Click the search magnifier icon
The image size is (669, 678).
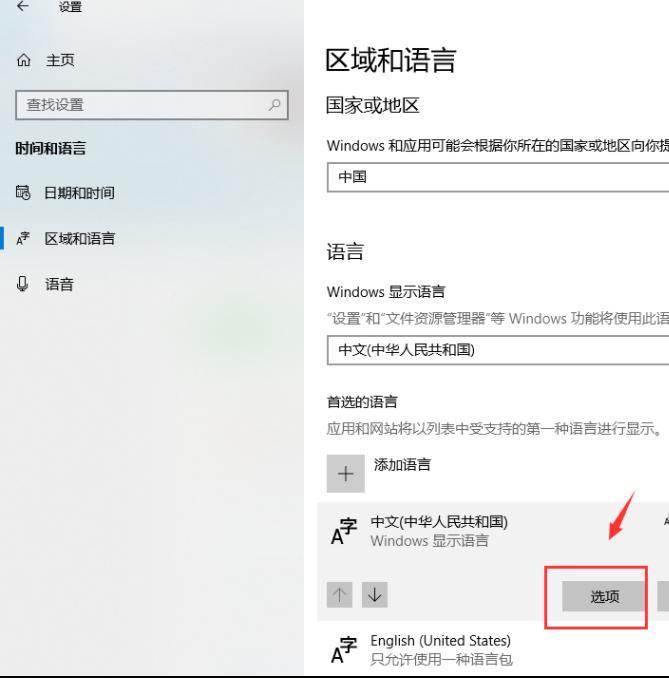coord(275,105)
